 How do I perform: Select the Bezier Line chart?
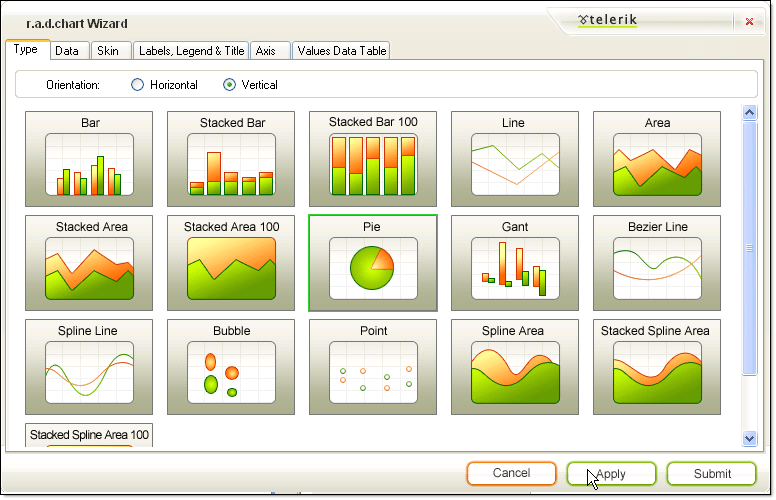click(x=657, y=263)
